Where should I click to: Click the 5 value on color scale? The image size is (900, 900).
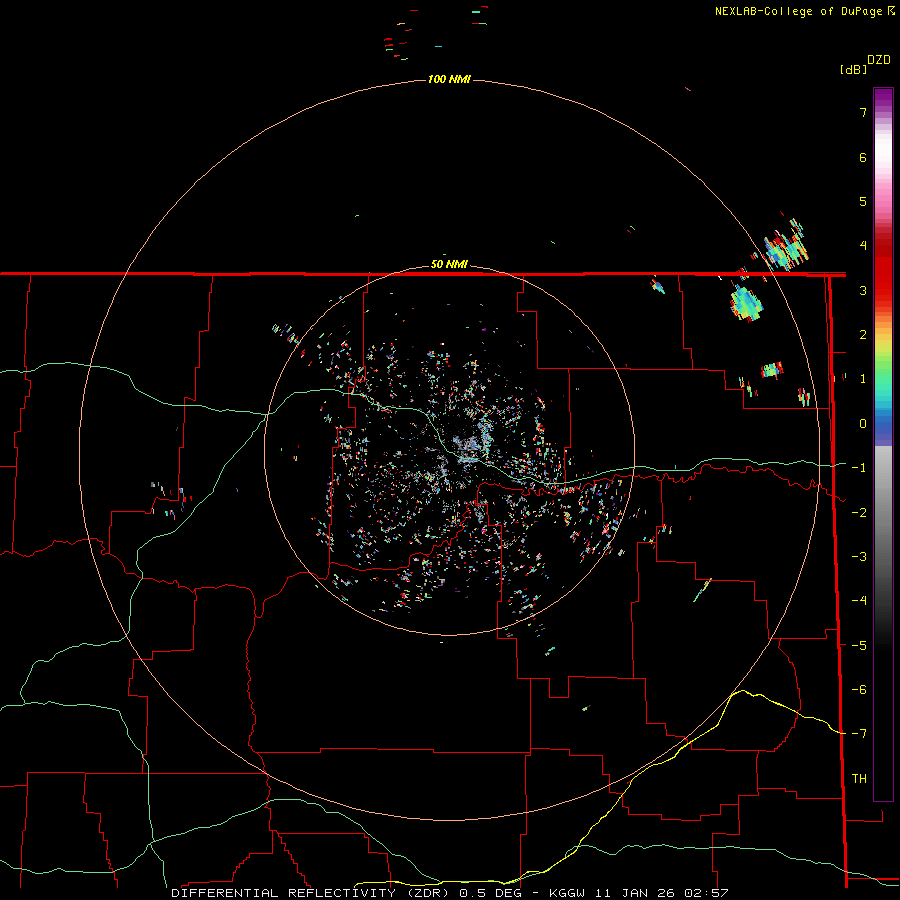863,201
